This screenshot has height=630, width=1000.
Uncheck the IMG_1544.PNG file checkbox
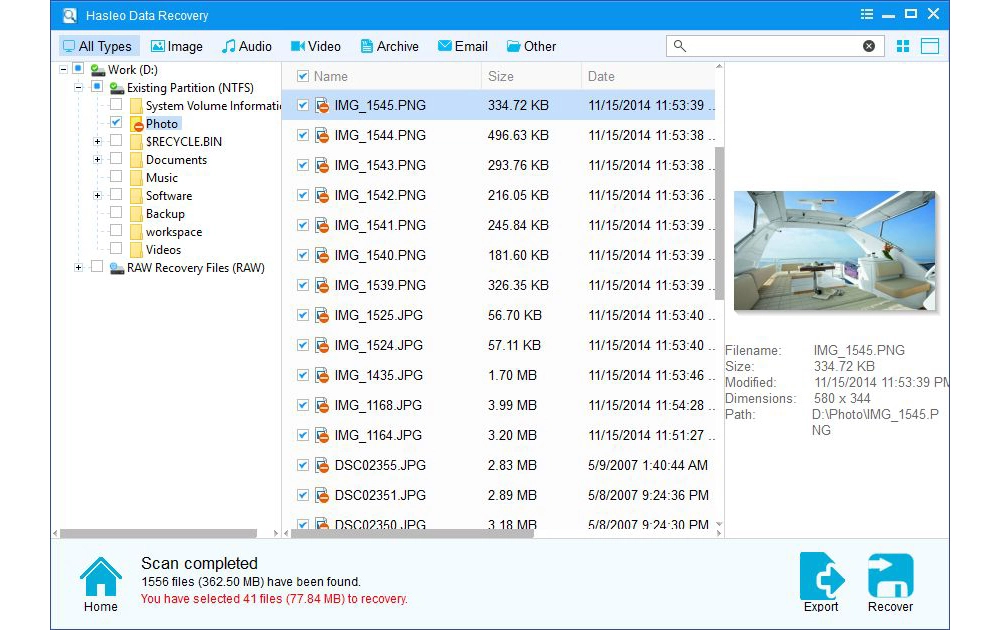303,135
